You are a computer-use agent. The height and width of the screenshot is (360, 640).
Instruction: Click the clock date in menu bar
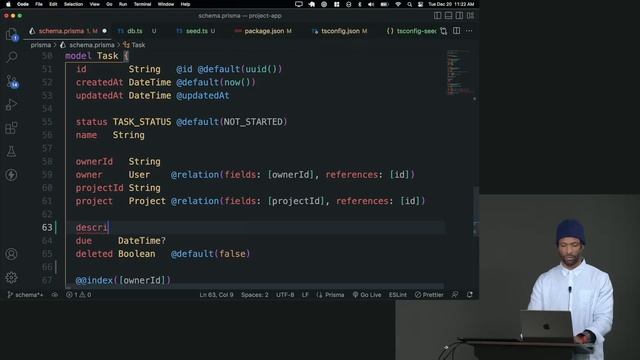click(x=451, y=4)
